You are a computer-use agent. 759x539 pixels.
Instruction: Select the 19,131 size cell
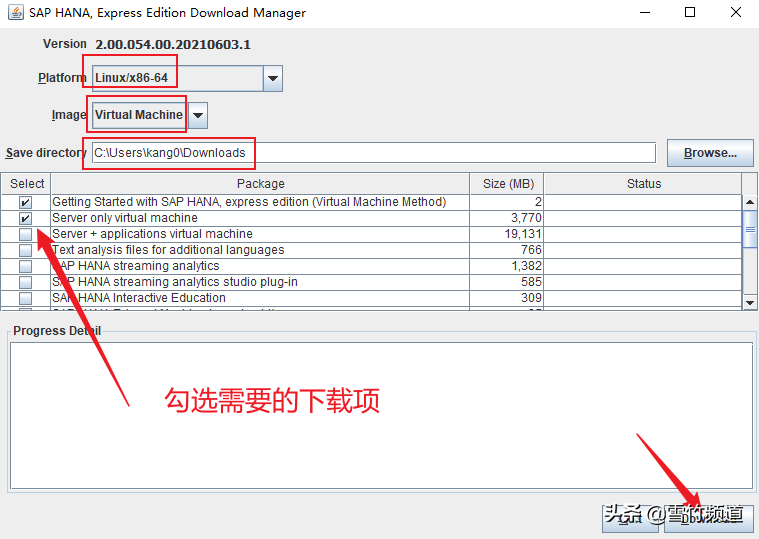pos(506,234)
